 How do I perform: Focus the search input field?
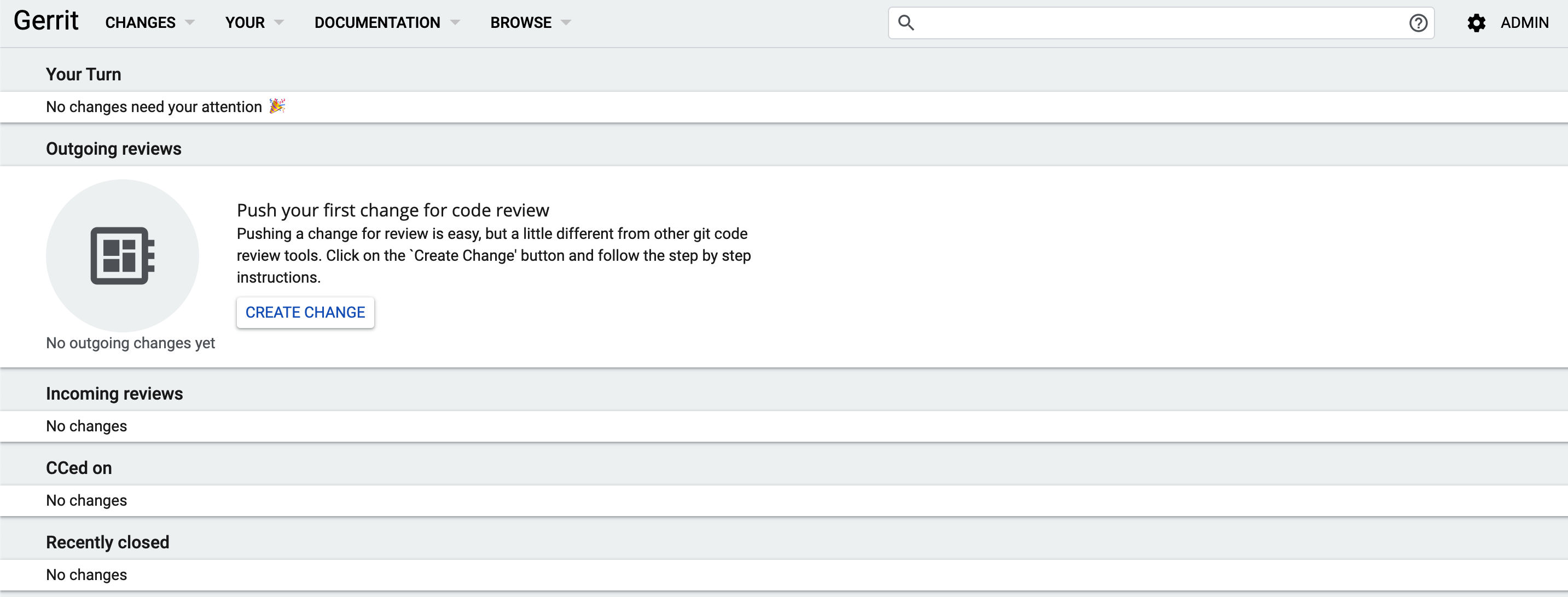coord(1157,23)
